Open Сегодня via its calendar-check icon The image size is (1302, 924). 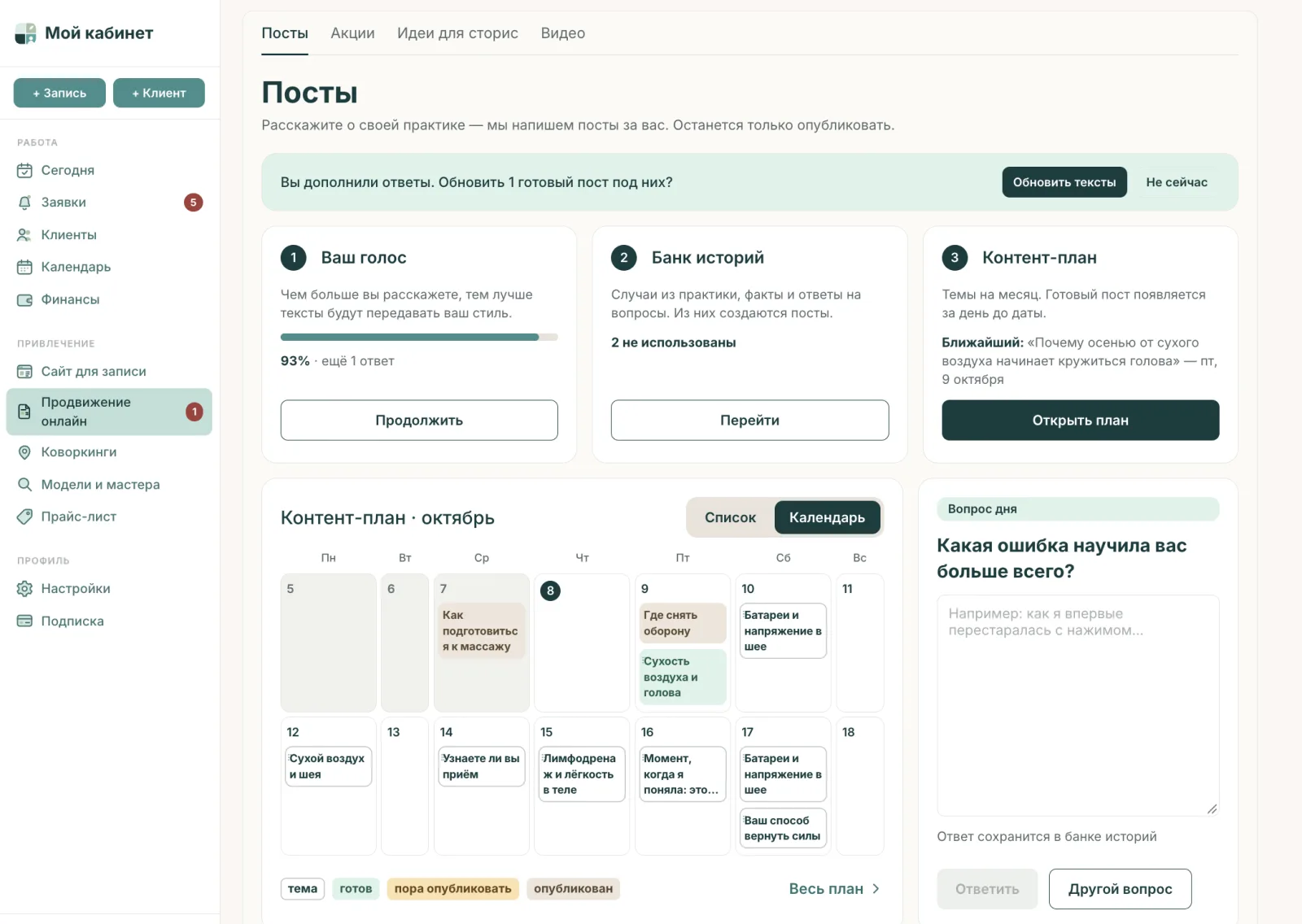[x=24, y=170]
